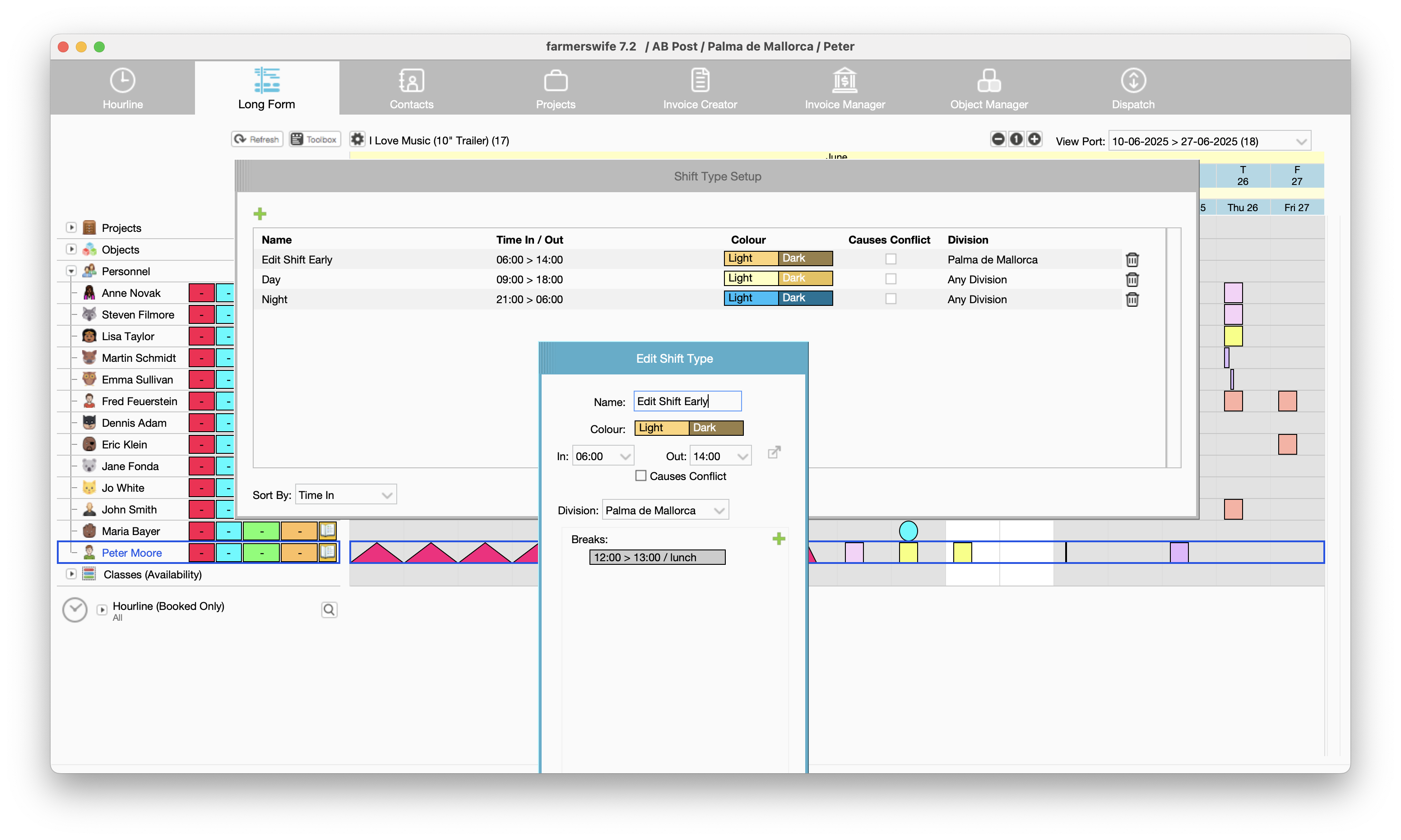Change Light colour in Edit Shift Type dialog
The height and width of the screenshot is (840, 1401).
tap(661, 428)
